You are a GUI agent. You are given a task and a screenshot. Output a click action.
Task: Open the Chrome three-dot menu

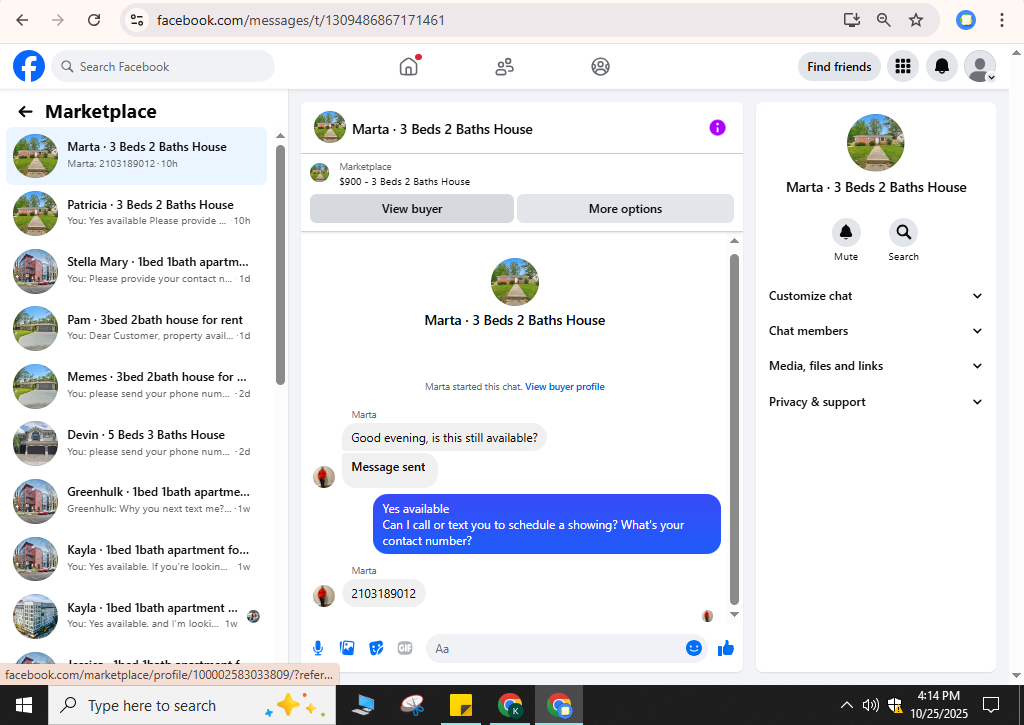[x=1001, y=20]
